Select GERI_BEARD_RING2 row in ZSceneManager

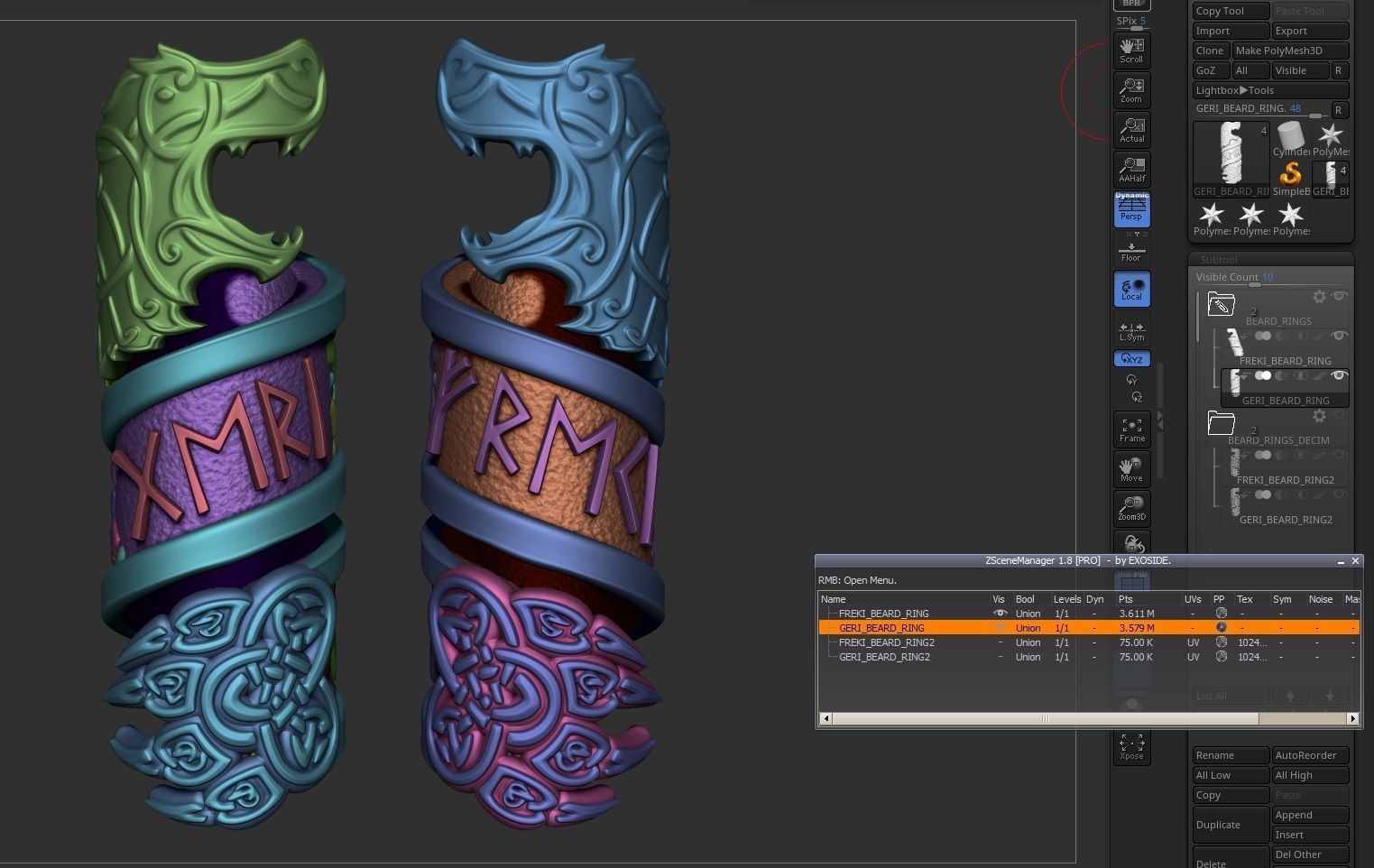coord(1088,657)
